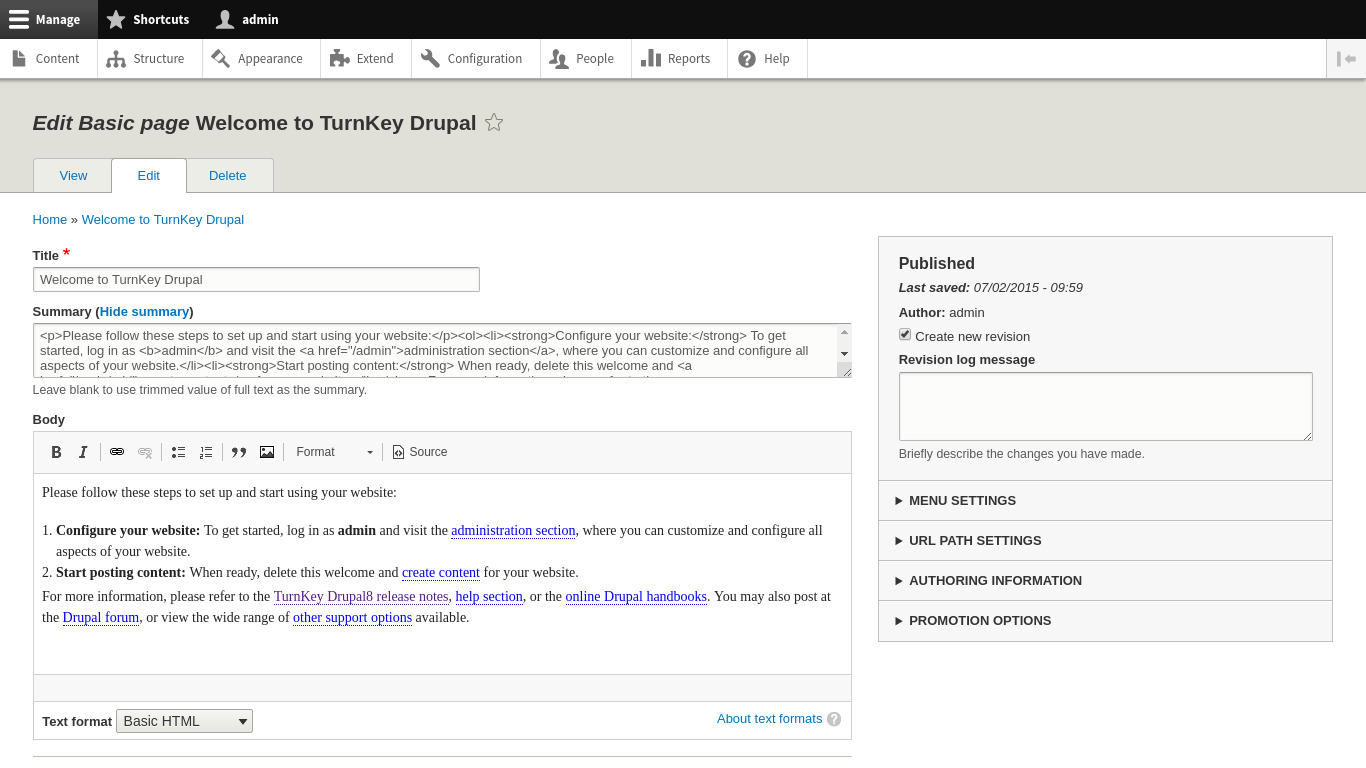Open the Structure menu
The image size is (1366, 768).
150,58
